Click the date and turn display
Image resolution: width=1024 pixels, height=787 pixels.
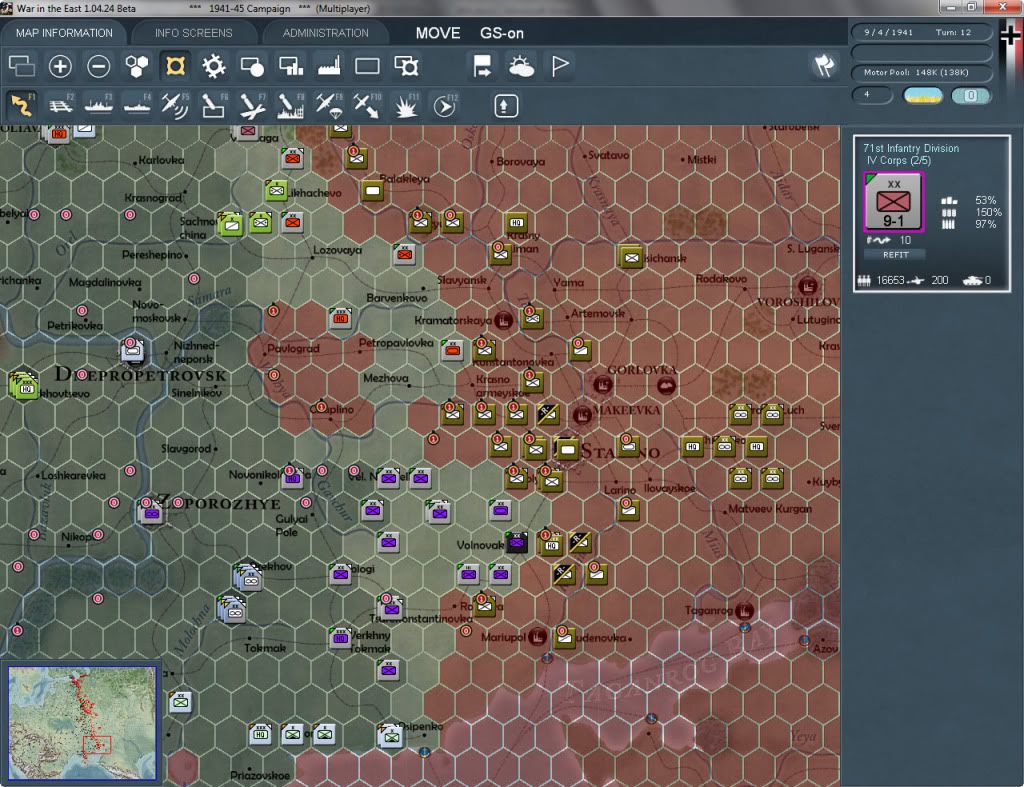[x=921, y=32]
